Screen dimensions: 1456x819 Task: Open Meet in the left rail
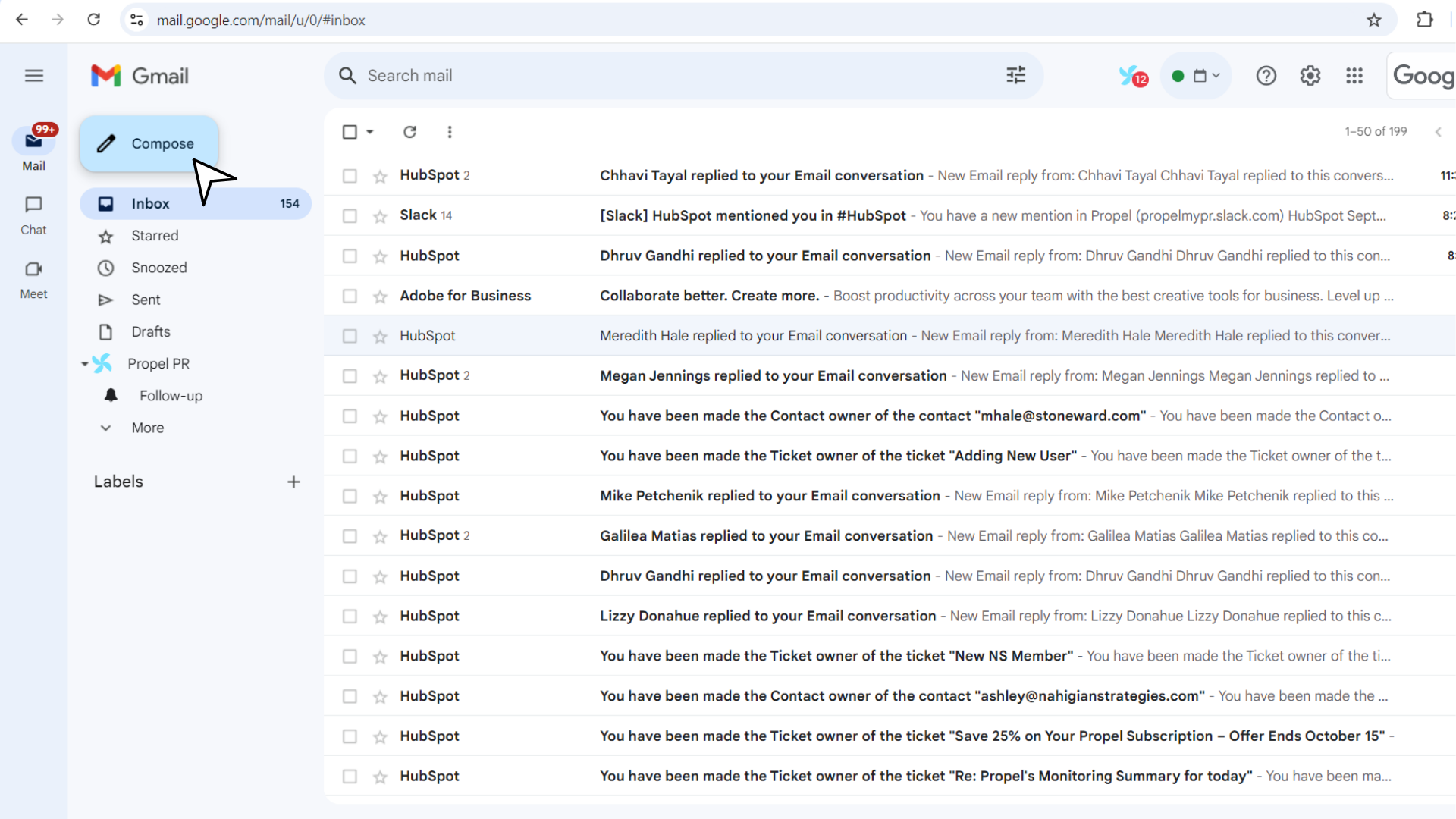[33, 280]
